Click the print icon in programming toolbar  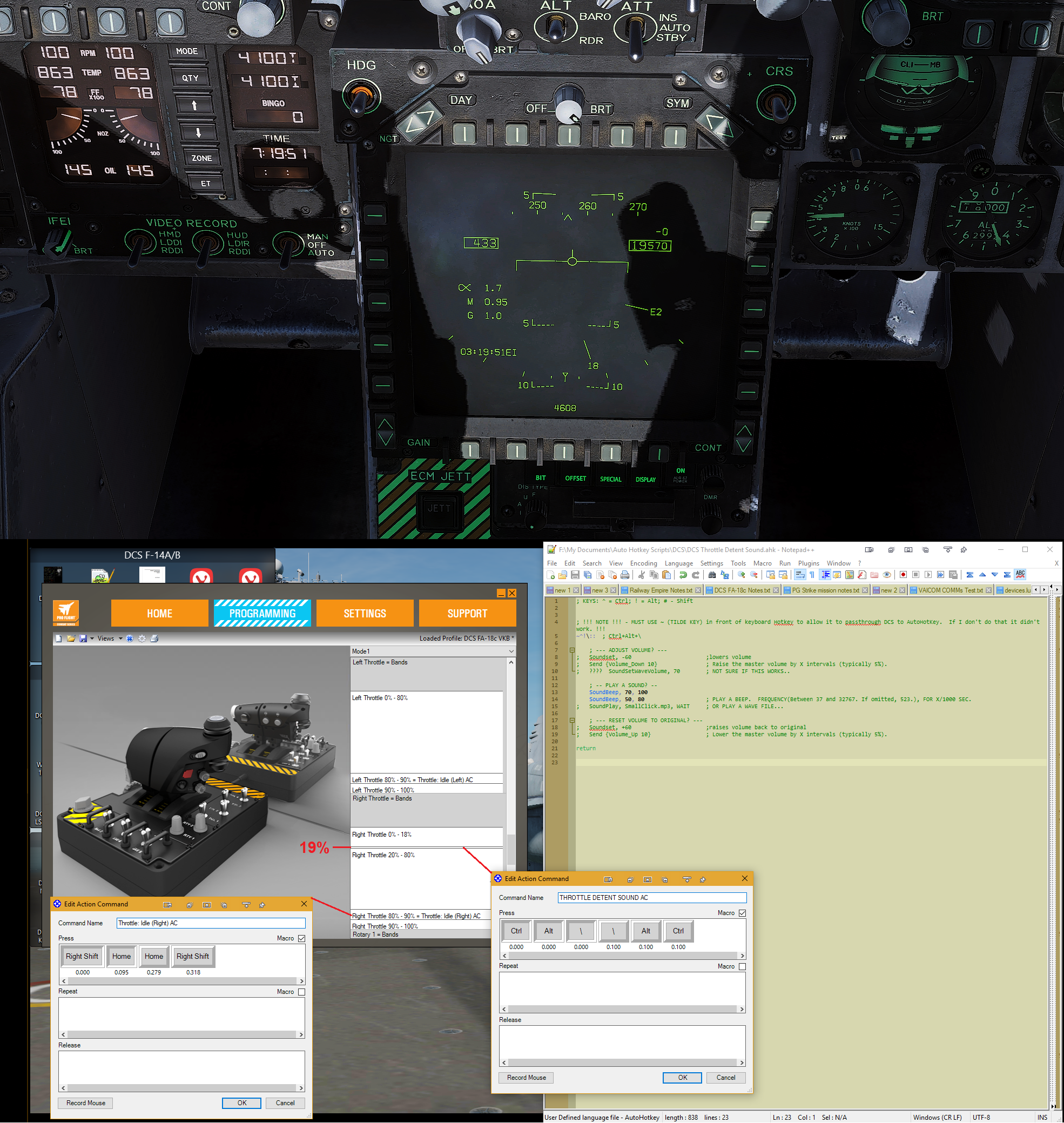coord(154,638)
